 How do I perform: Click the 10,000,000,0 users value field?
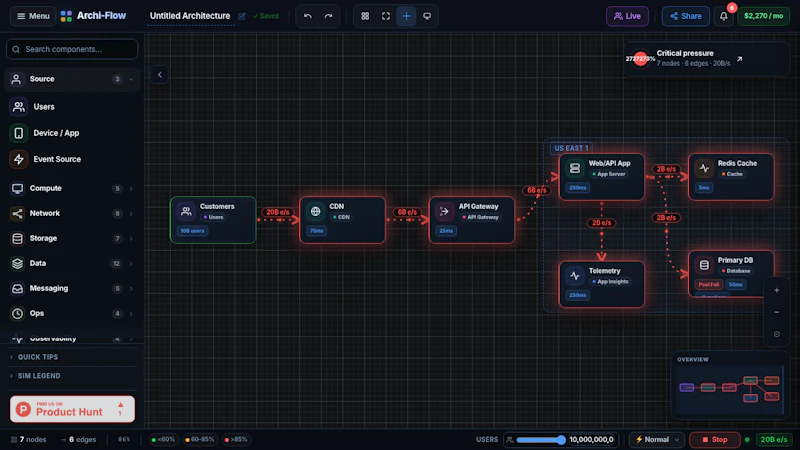(591, 439)
